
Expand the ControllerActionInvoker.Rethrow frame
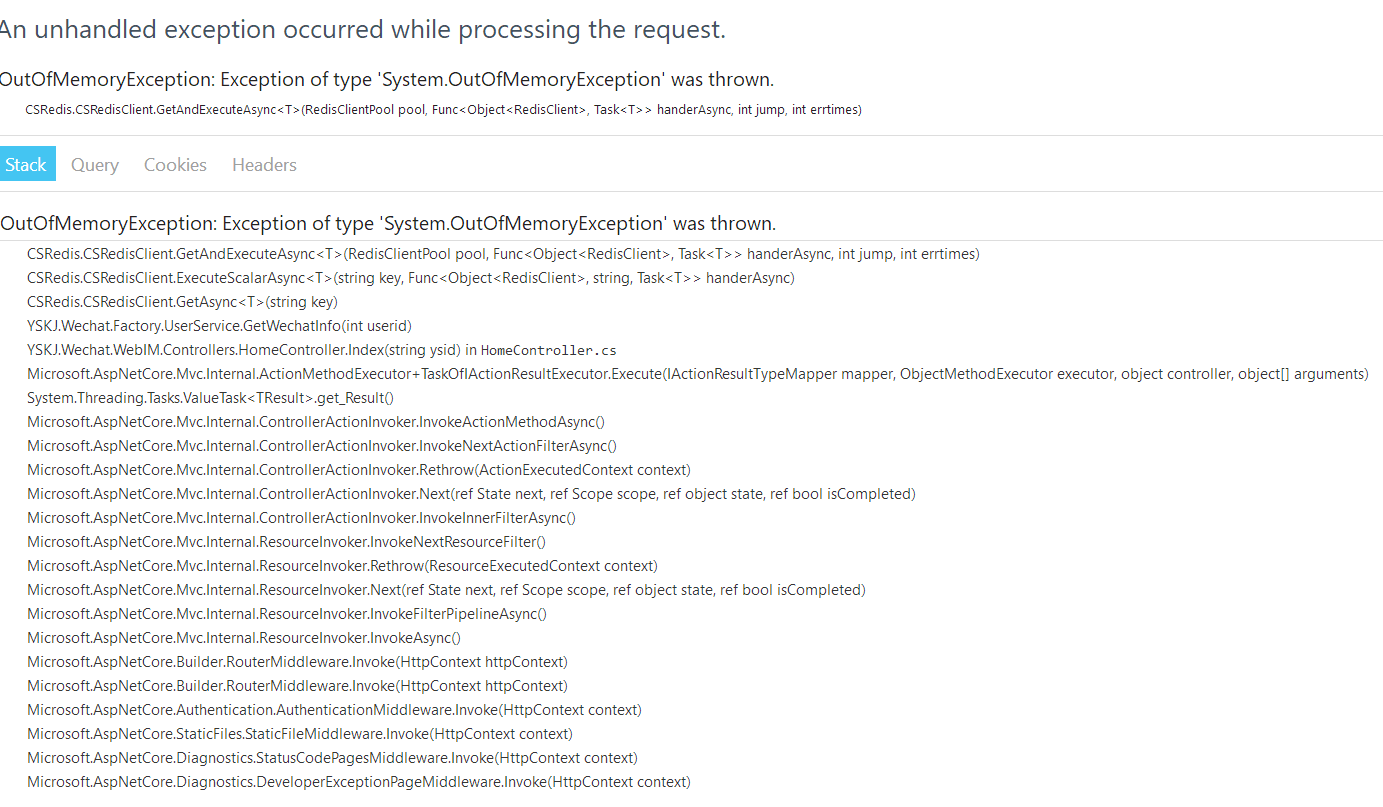tap(340, 469)
